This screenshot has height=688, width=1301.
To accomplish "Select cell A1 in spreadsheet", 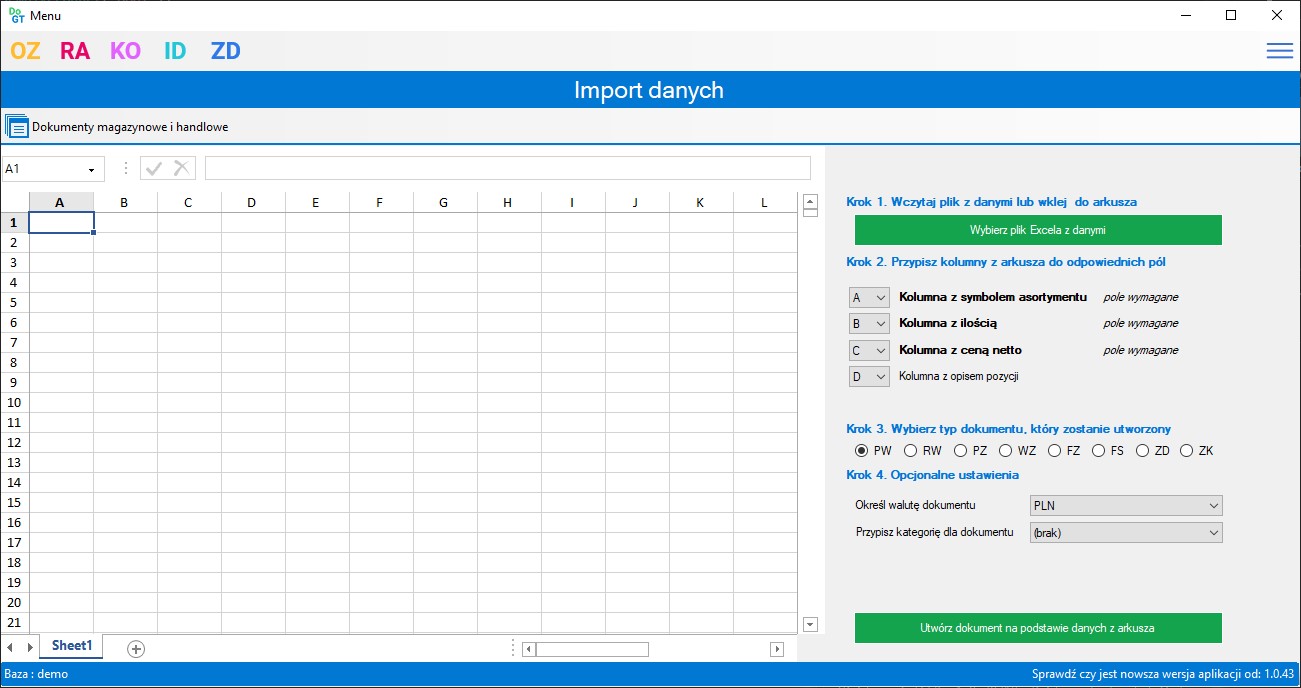I will (x=62, y=222).
